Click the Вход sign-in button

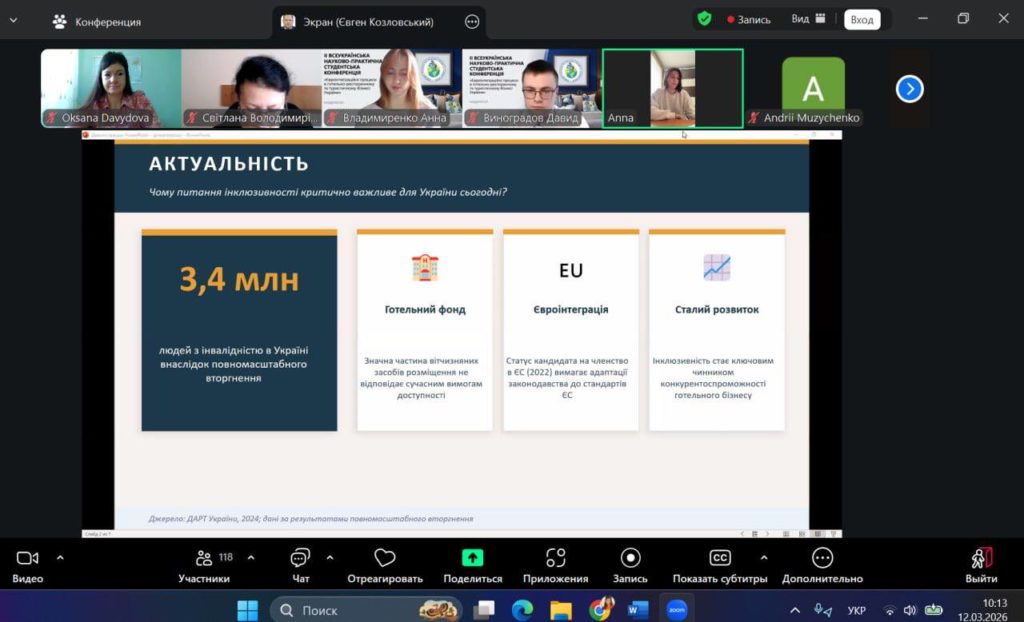click(861, 20)
